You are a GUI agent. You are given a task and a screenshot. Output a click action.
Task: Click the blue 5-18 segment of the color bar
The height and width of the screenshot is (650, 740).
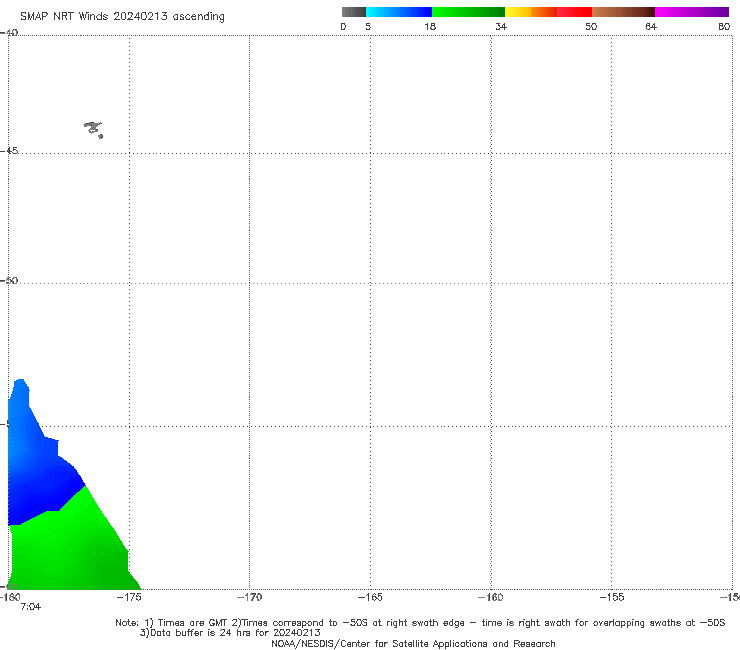(399, 12)
